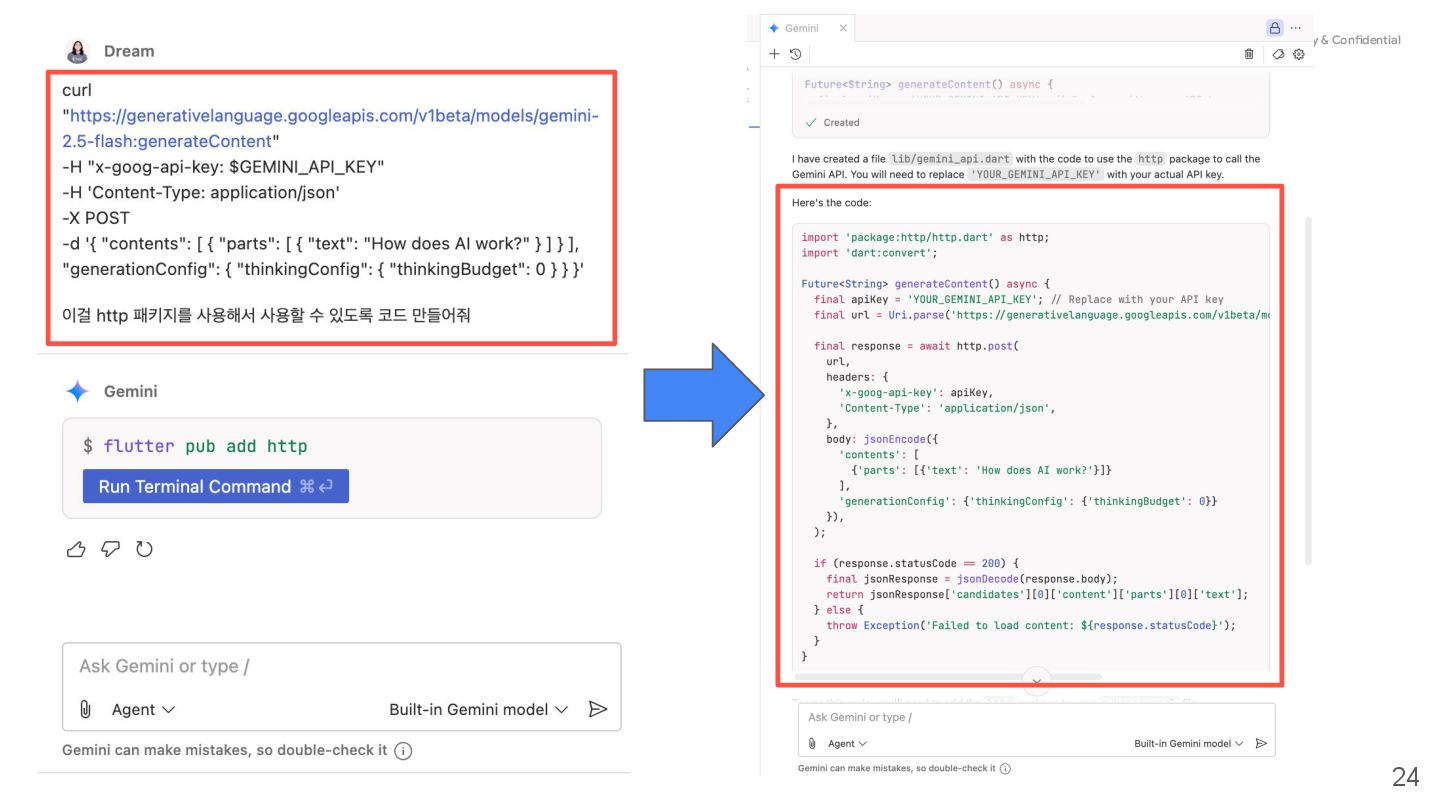This screenshot has width=1440, height=810.
Task: Click thumbs down under Gemini's reply
Action: coord(110,549)
